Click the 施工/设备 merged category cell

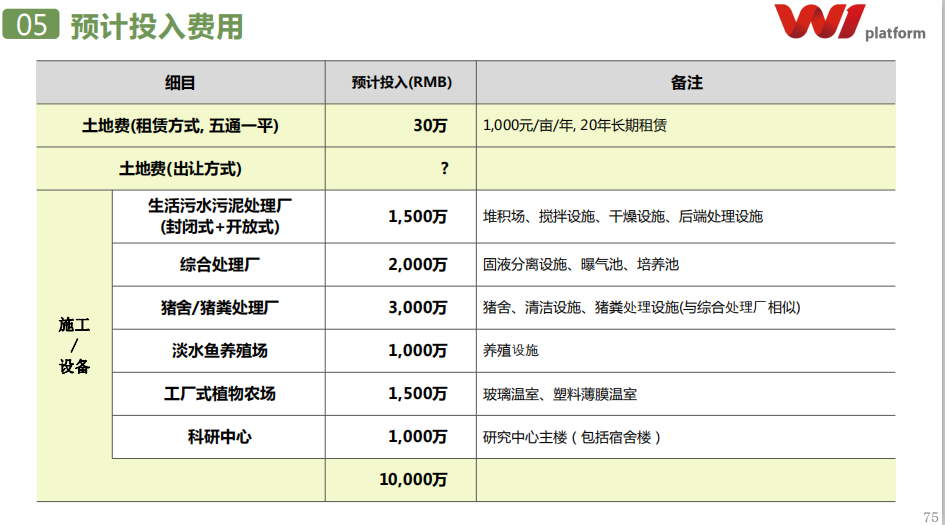pos(74,345)
